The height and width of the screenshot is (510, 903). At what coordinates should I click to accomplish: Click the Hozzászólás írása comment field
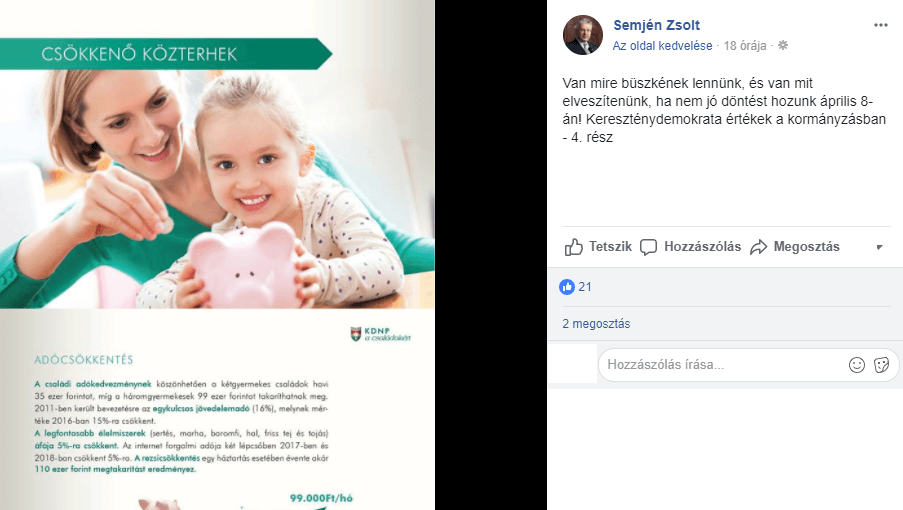(x=722, y=364)
